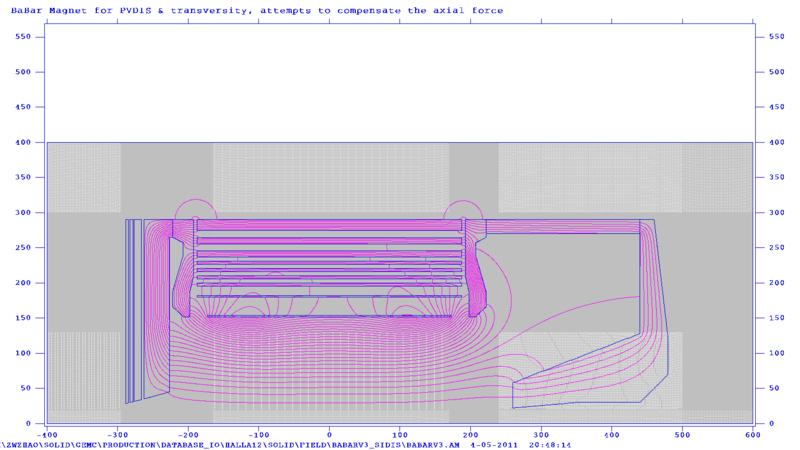The width and height of the screenshot is (800, 450).
Task: Click the "100" label on the x-axis
Action: tap(400, 435)
